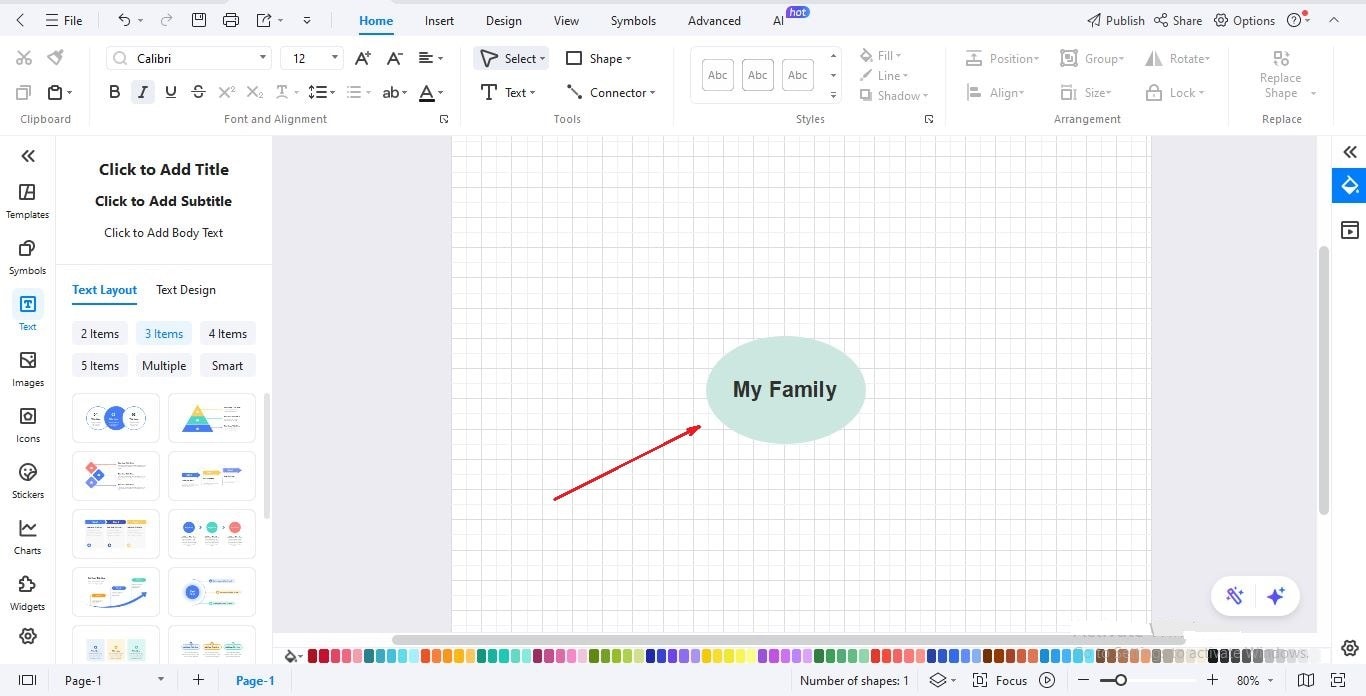Open the Symbols ribbon tab

coord(633,20)
